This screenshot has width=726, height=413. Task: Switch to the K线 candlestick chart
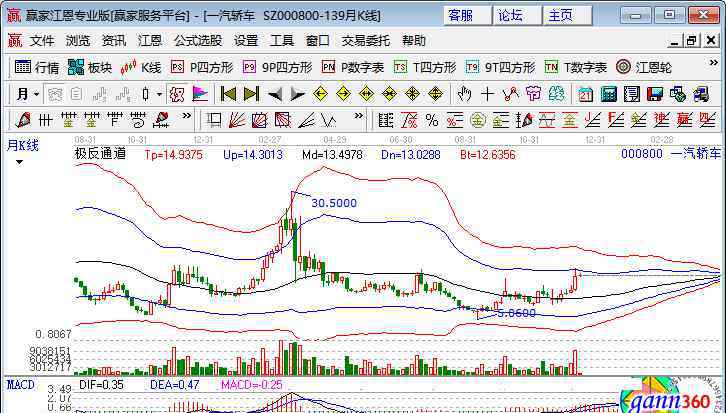click(x=141, y=68)
